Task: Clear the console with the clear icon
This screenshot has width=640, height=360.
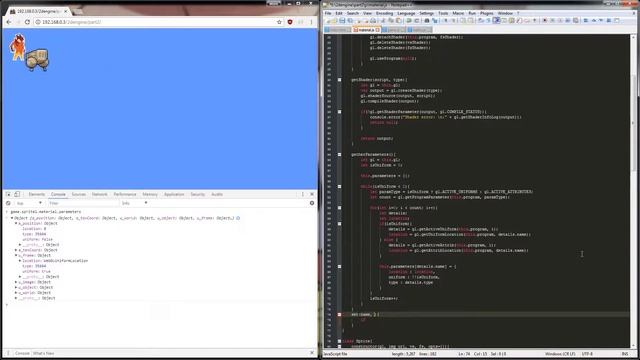Action: [x=8, y=203]
